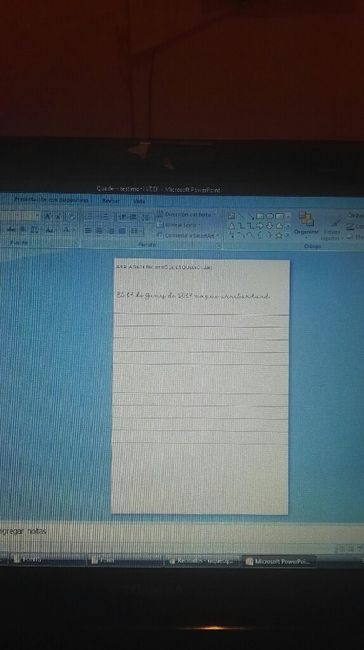Justify the paragraph text
Screen dimensions: 364x650
coord(122,231)
